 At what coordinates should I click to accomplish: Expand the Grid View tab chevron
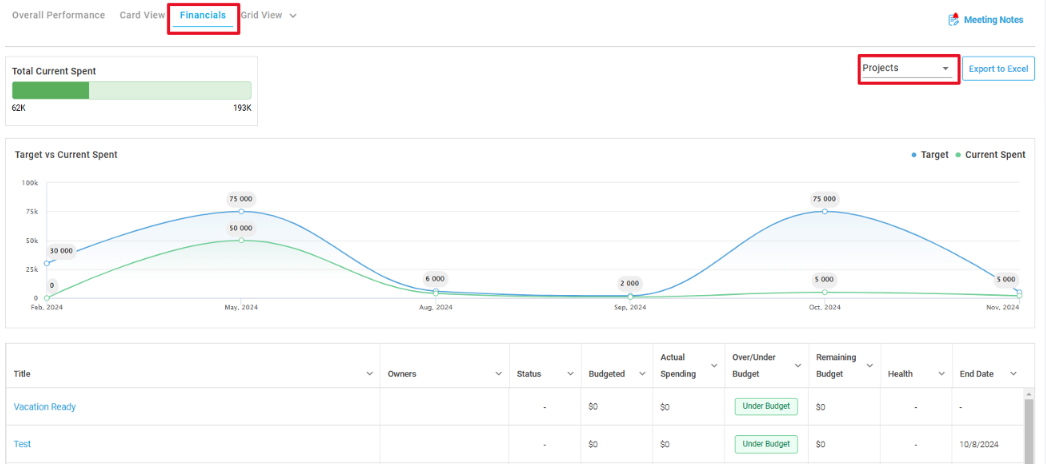(x=293, y=15)
